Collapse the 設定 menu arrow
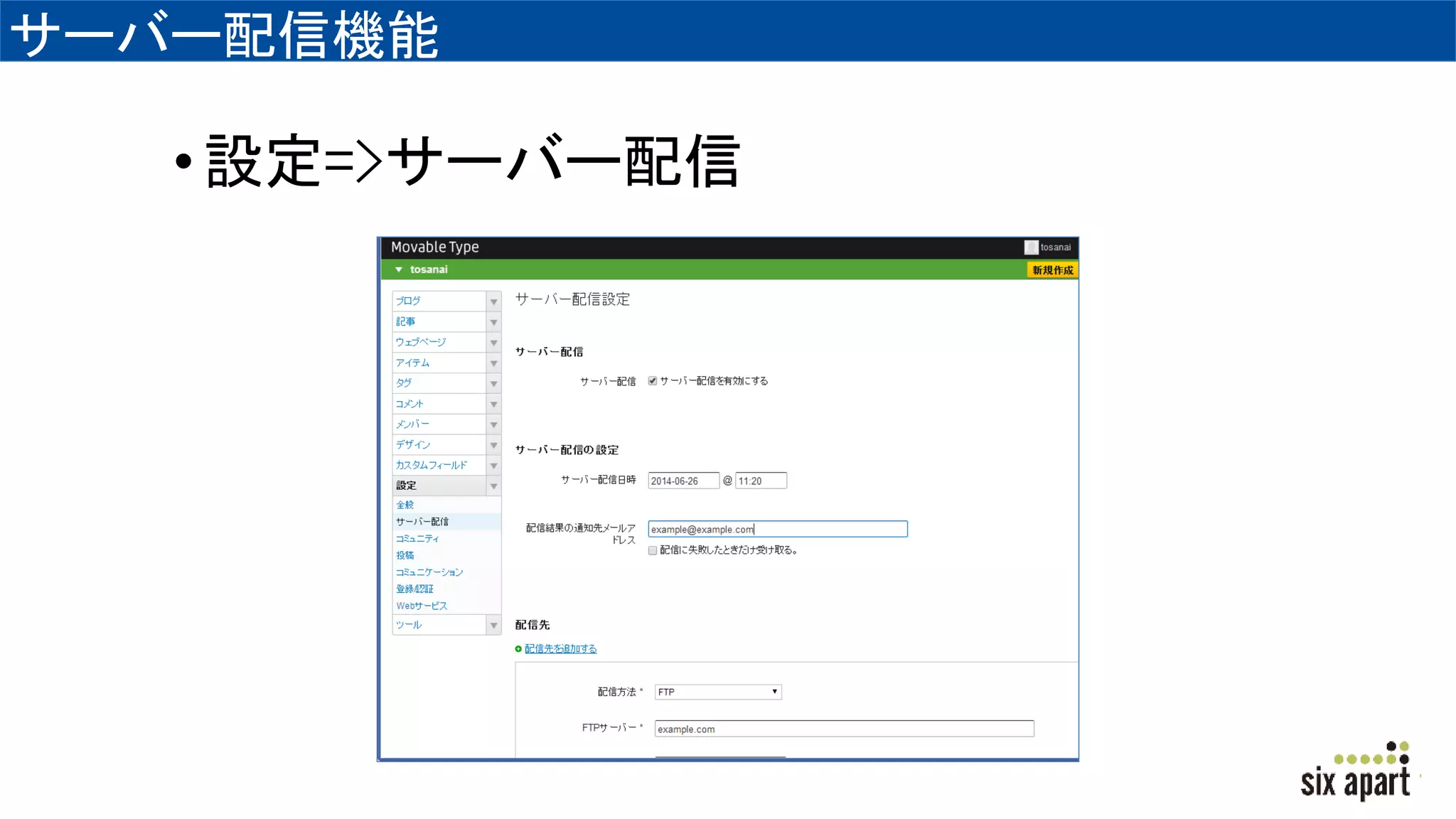The image size is (1456, 819). tap(493, 486)
